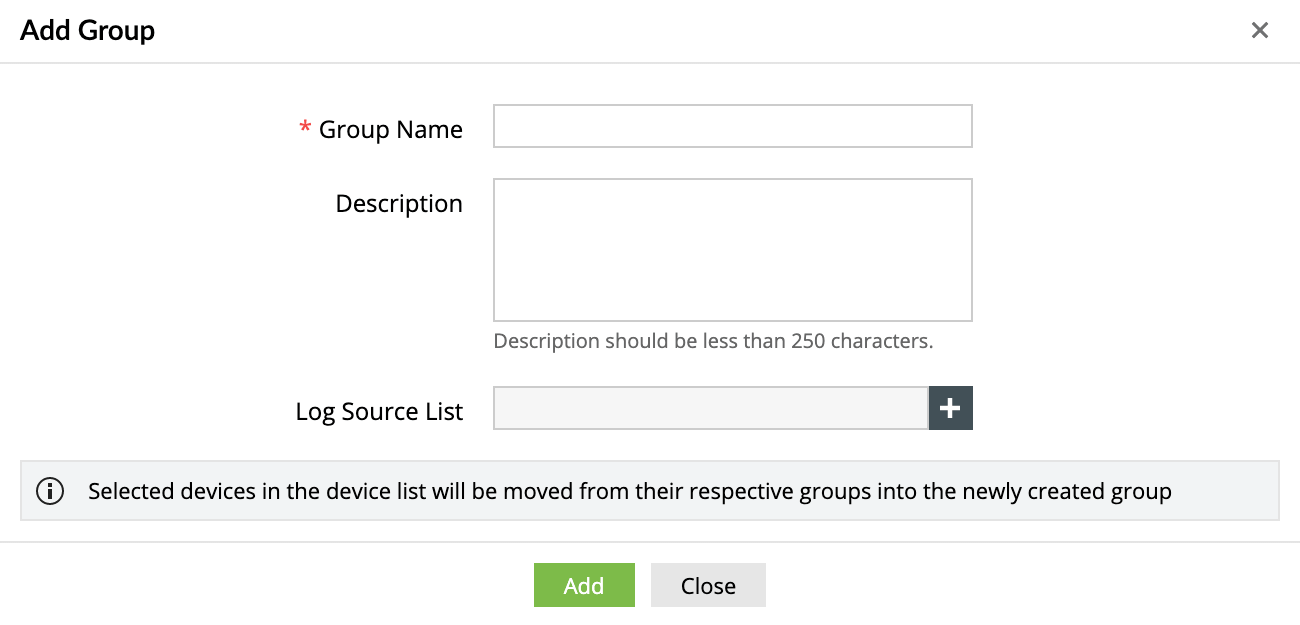
Task: Click the add-source icon at field's right edge
Action: point(950,408)
